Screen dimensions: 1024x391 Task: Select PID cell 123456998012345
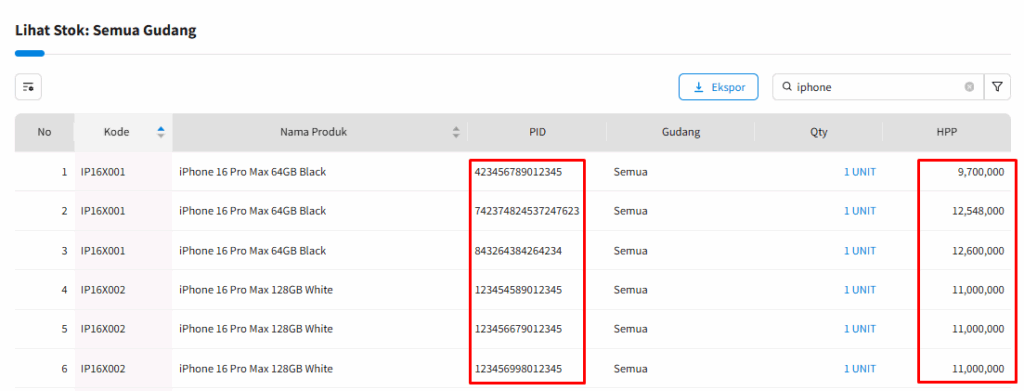tap(518, 369)
